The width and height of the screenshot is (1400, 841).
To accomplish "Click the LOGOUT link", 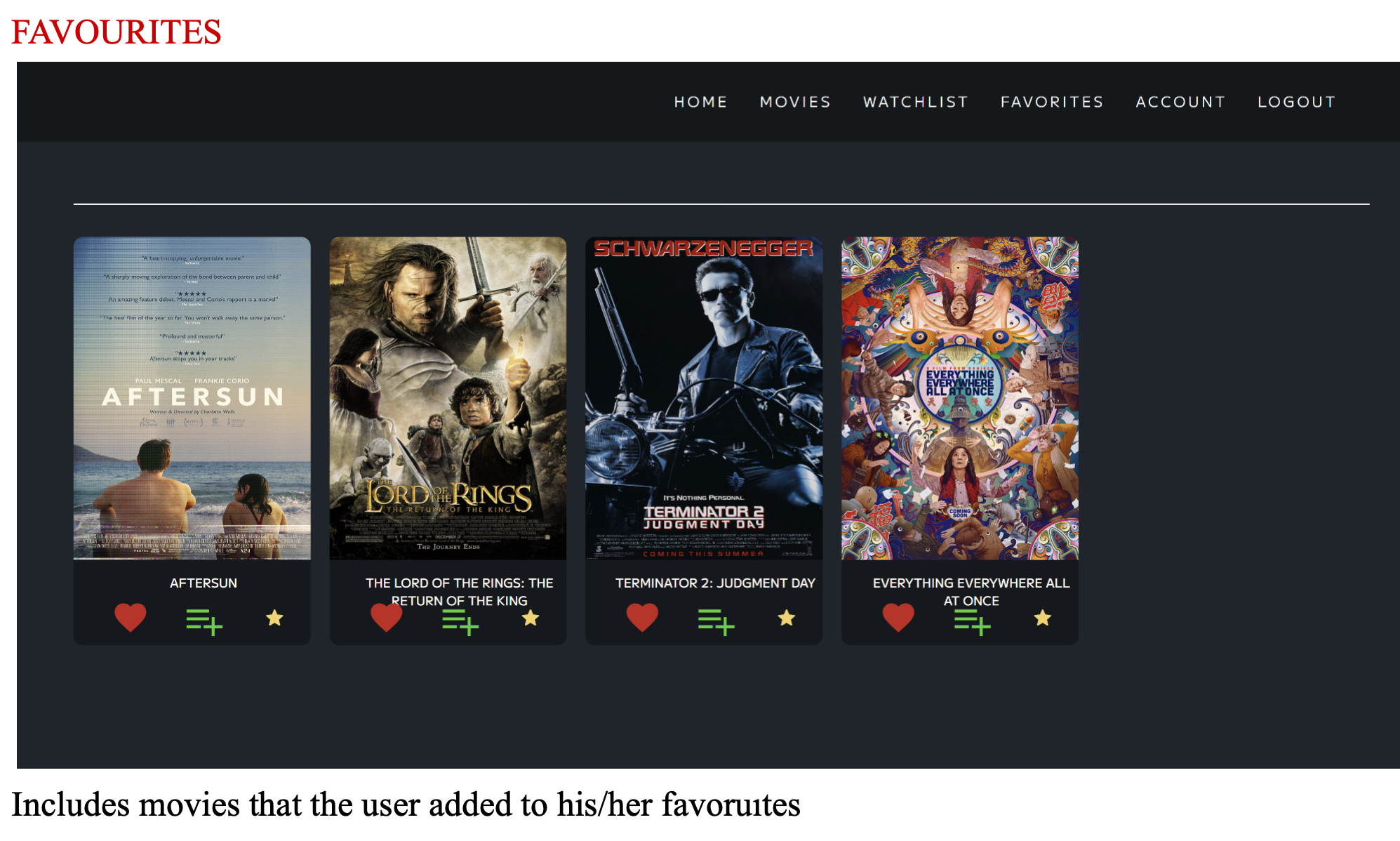I will 1297,102.
